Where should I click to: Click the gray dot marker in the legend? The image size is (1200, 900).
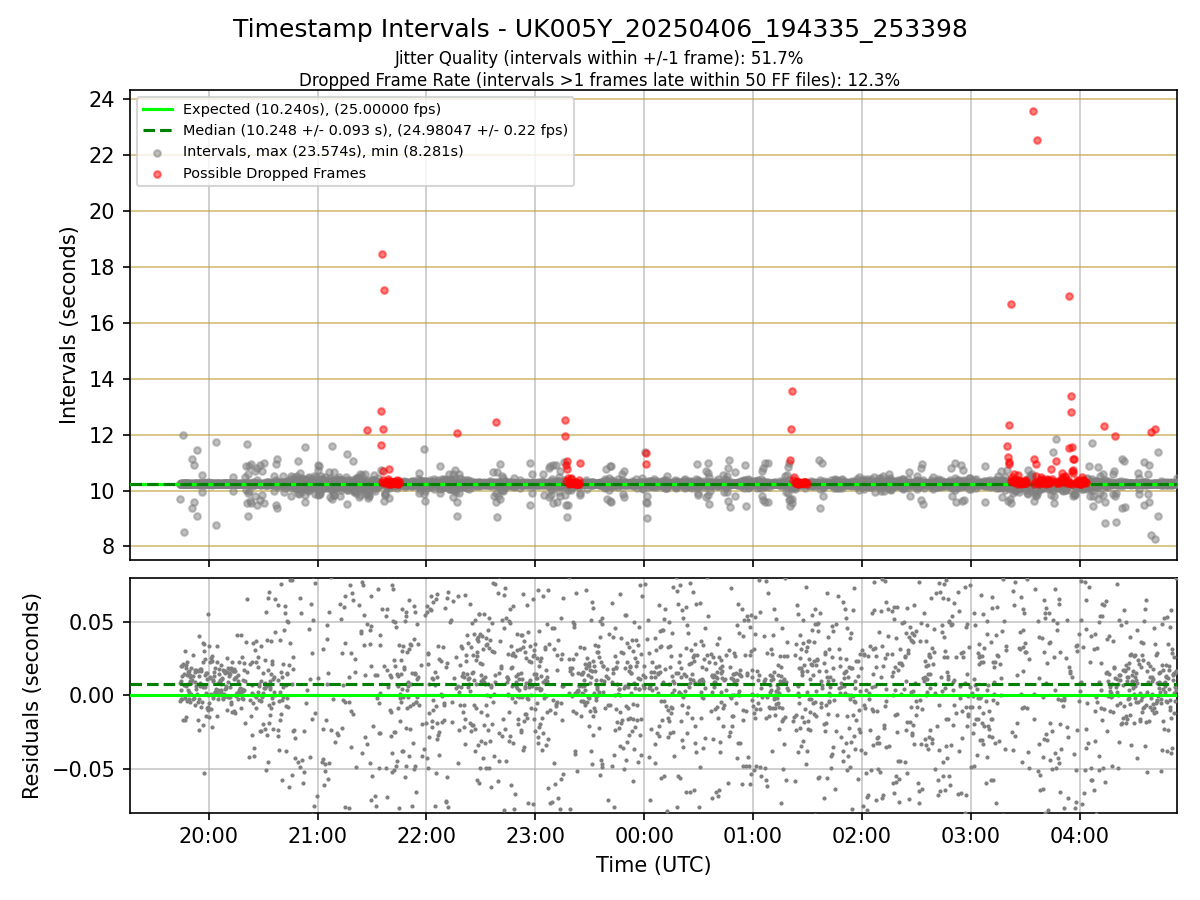(x=158, y=152)
